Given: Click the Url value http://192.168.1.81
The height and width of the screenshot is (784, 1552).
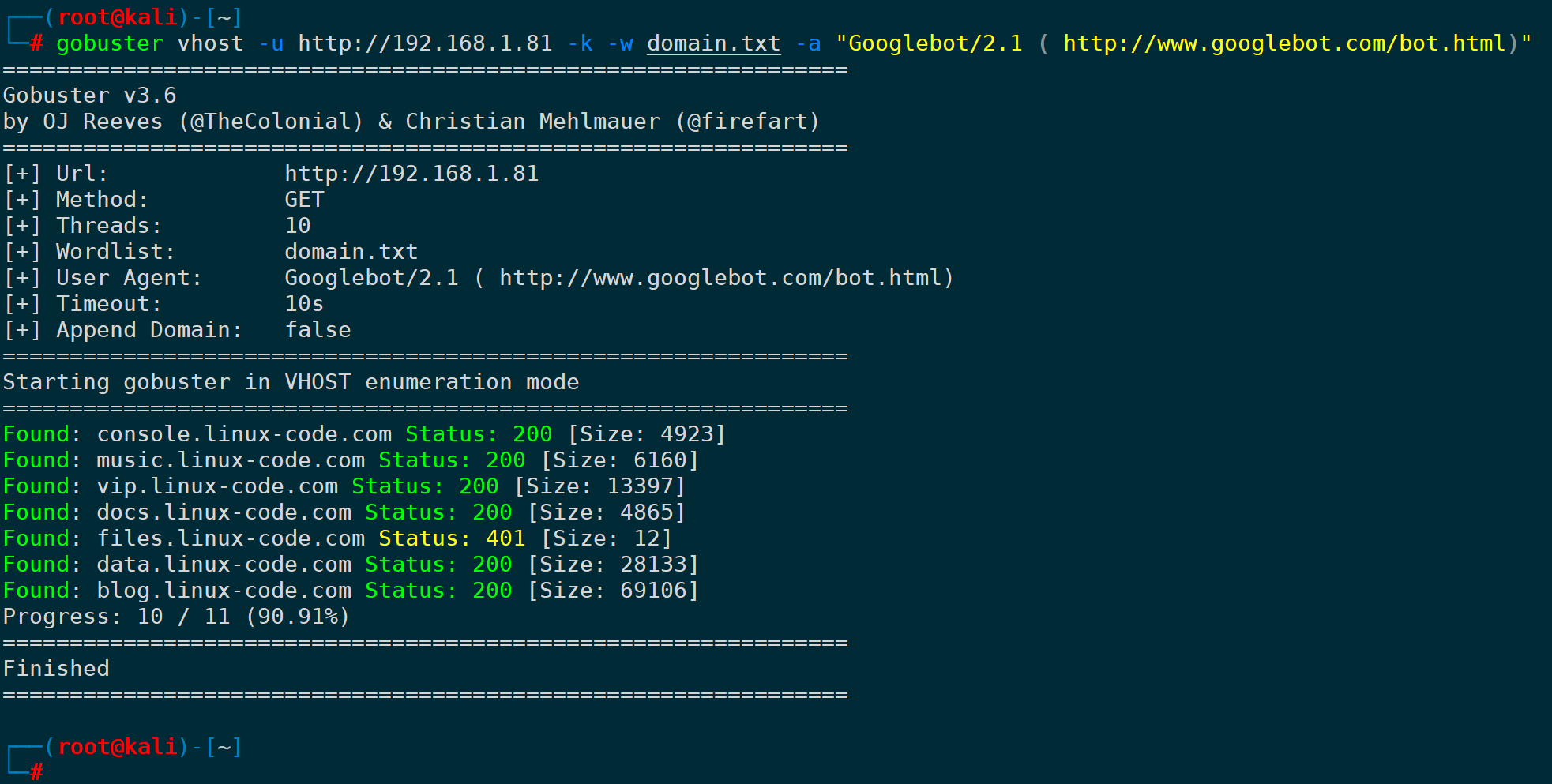Looking at the screenshot, I should pyautogui.click(x=411, y=174).
